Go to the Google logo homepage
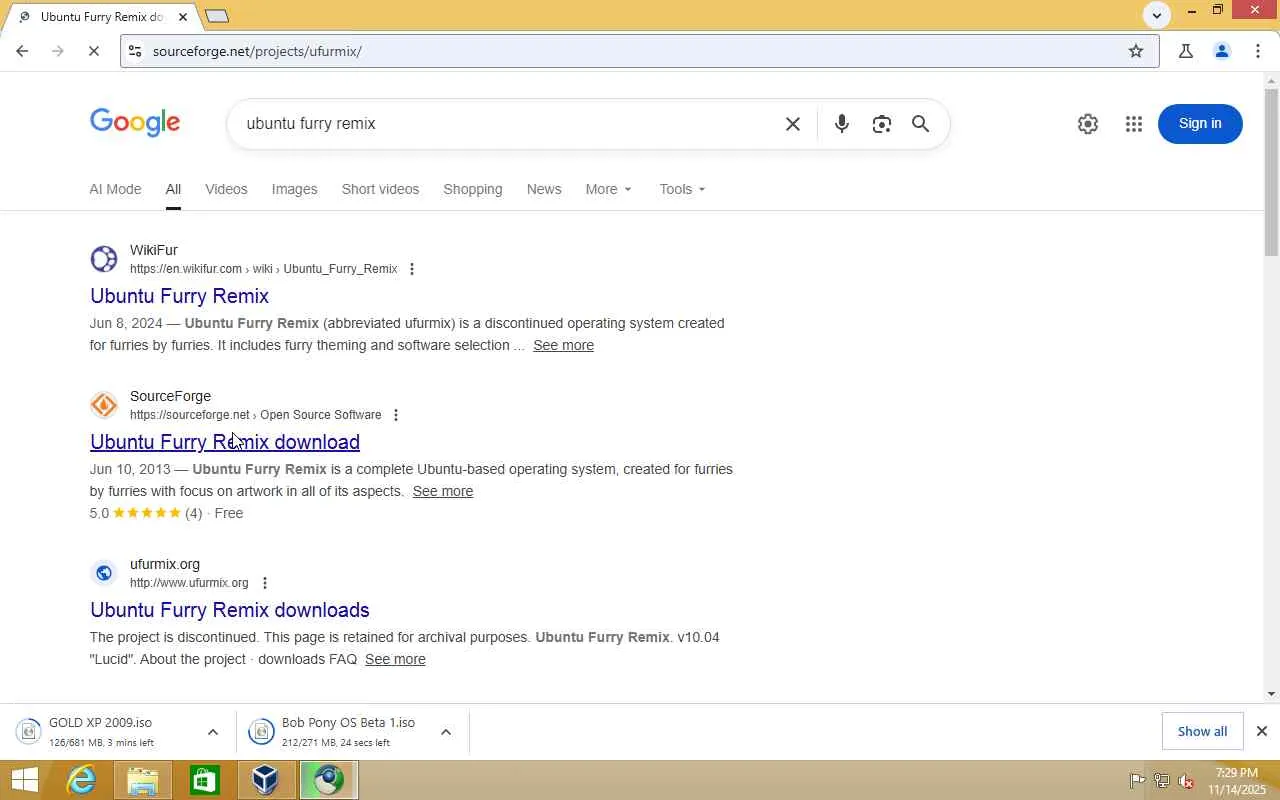The width and height of the screenshot is (1280, 800). (135, 123)
